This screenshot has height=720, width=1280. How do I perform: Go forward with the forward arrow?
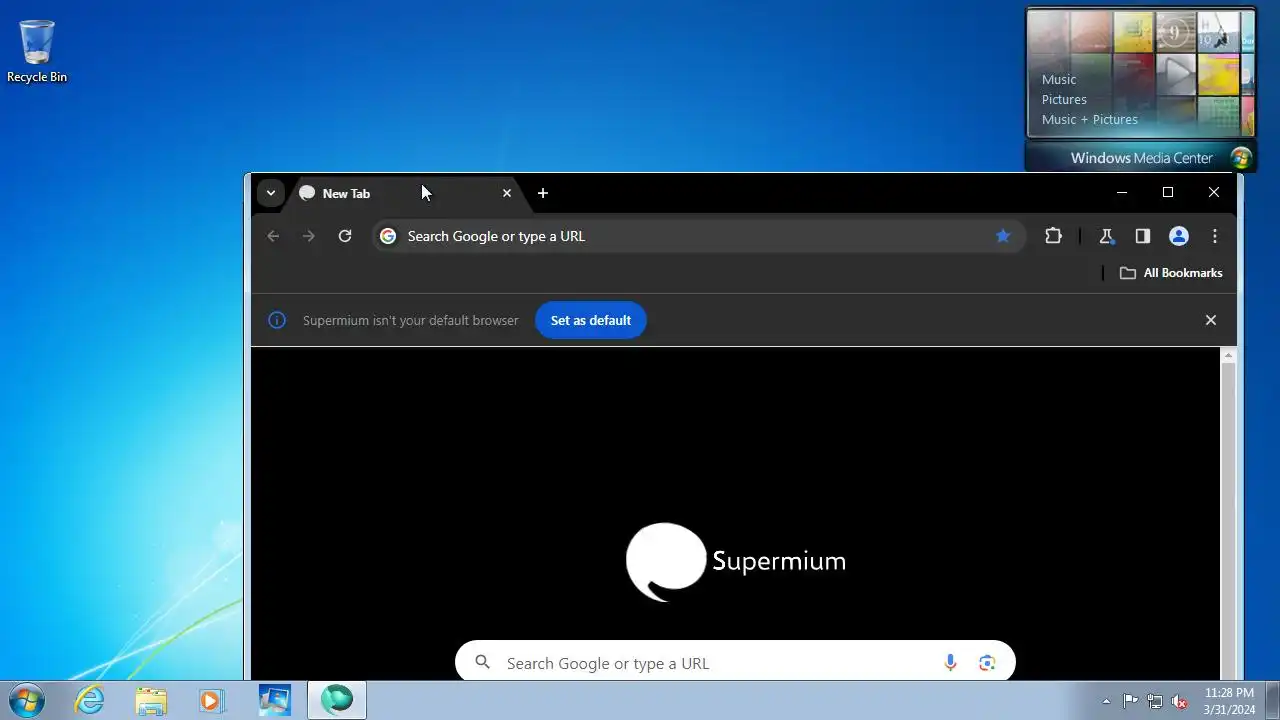point(309,236)
